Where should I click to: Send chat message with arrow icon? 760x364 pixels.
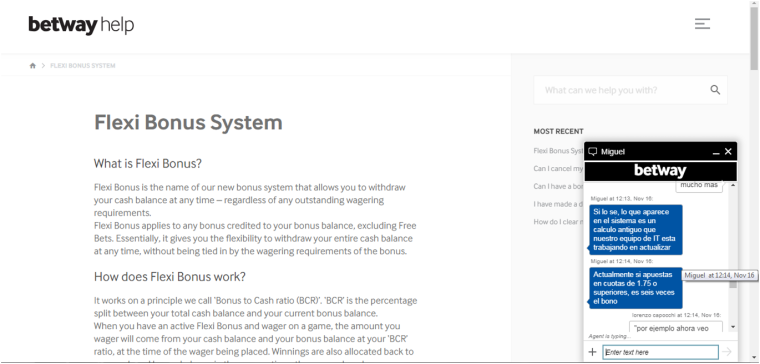[727, 352]
